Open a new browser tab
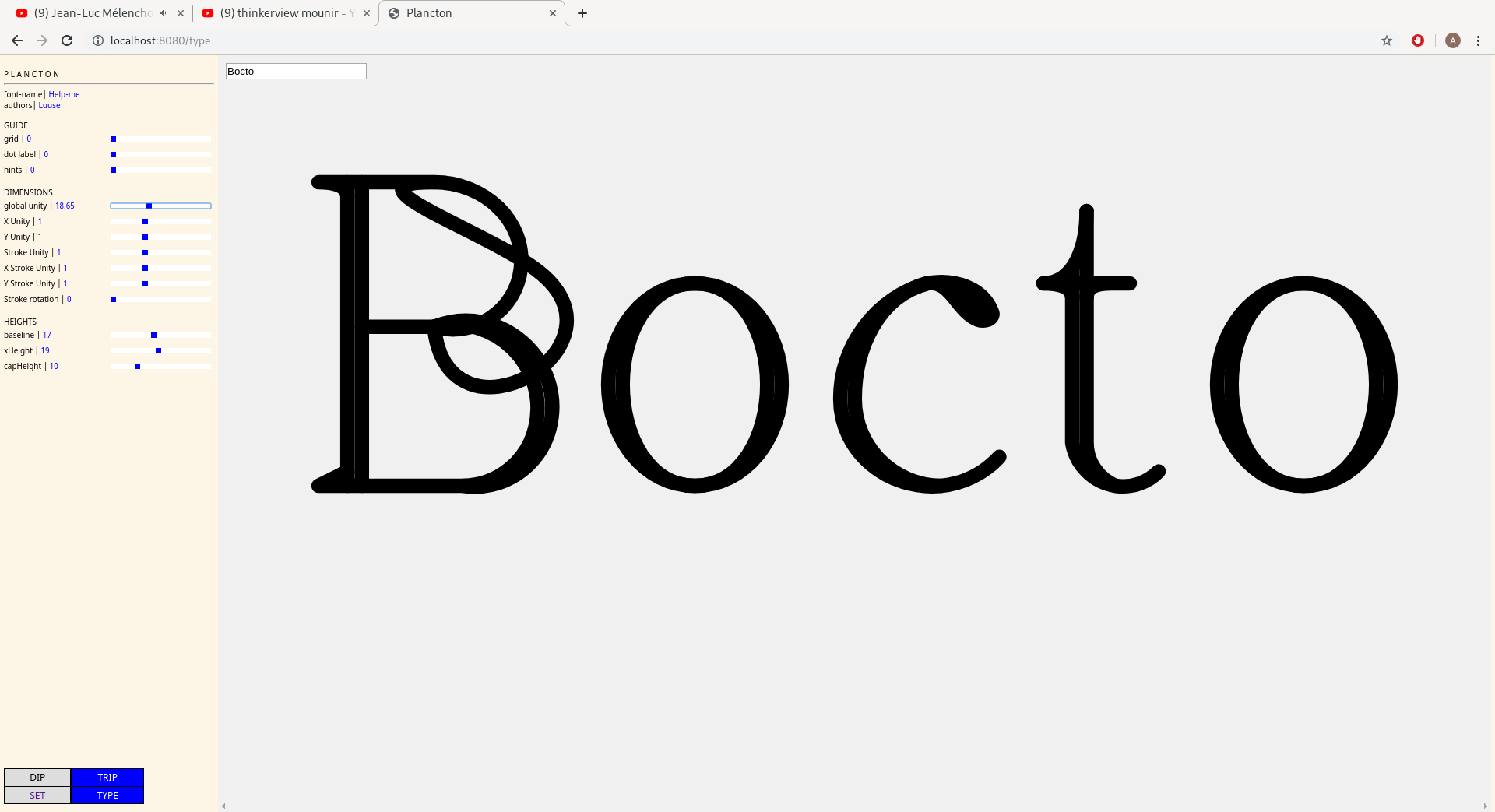 point(582,13)
